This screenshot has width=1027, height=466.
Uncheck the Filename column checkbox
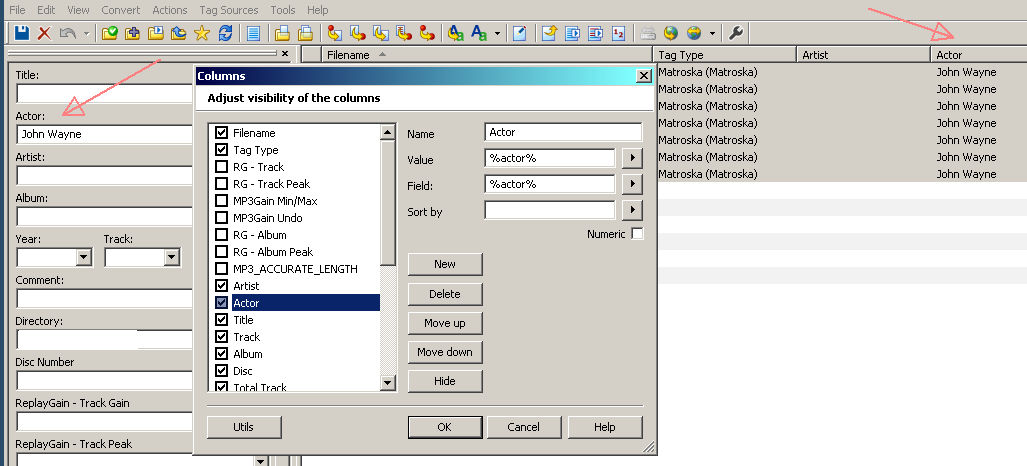click(x=221, y=132)
